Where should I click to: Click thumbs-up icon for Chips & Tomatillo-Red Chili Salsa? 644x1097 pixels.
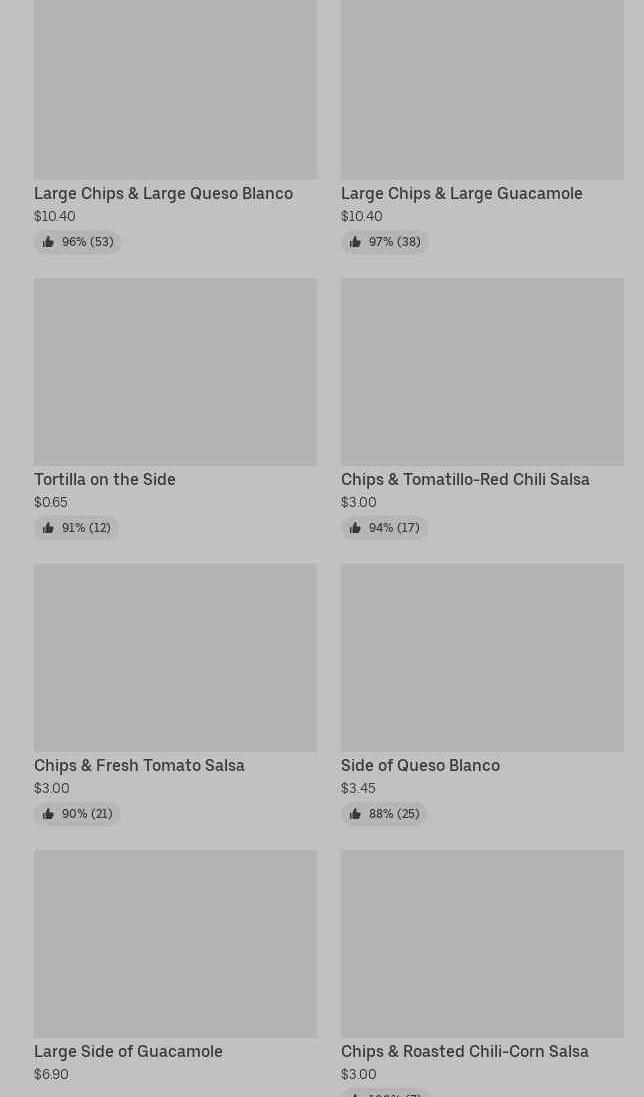(355, 528)
